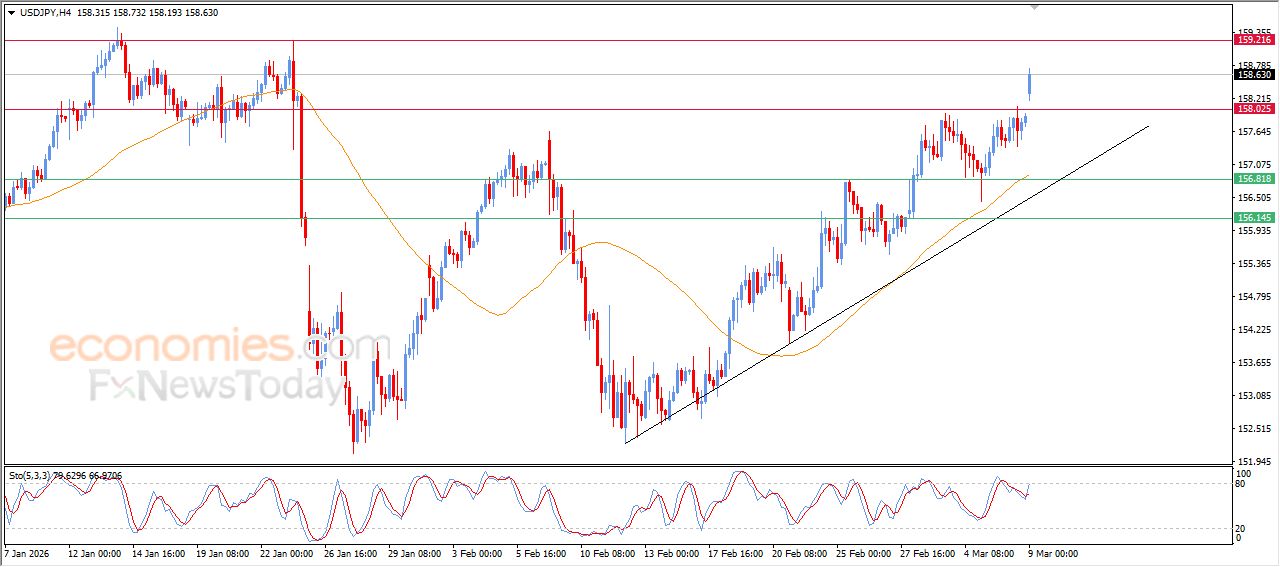Click the stochastic 80 level label
Screen dimensions: 1280x567
(1242, 484)
